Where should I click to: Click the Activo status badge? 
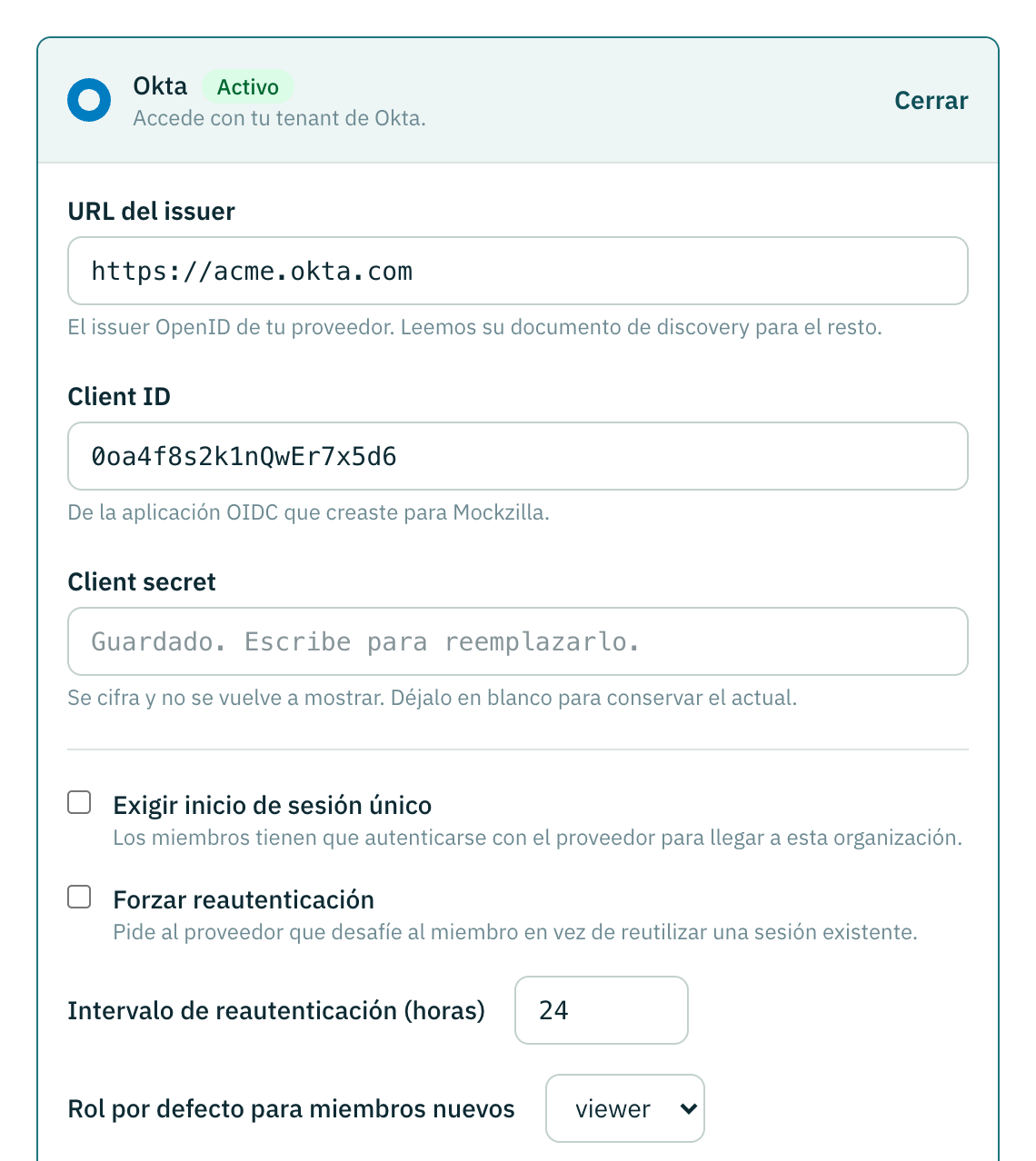[x=248, y=86]
